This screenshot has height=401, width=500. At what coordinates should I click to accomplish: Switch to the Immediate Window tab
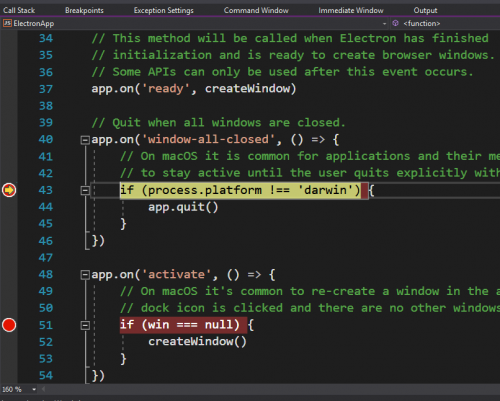pyautogui.click(x=351, y=10)
